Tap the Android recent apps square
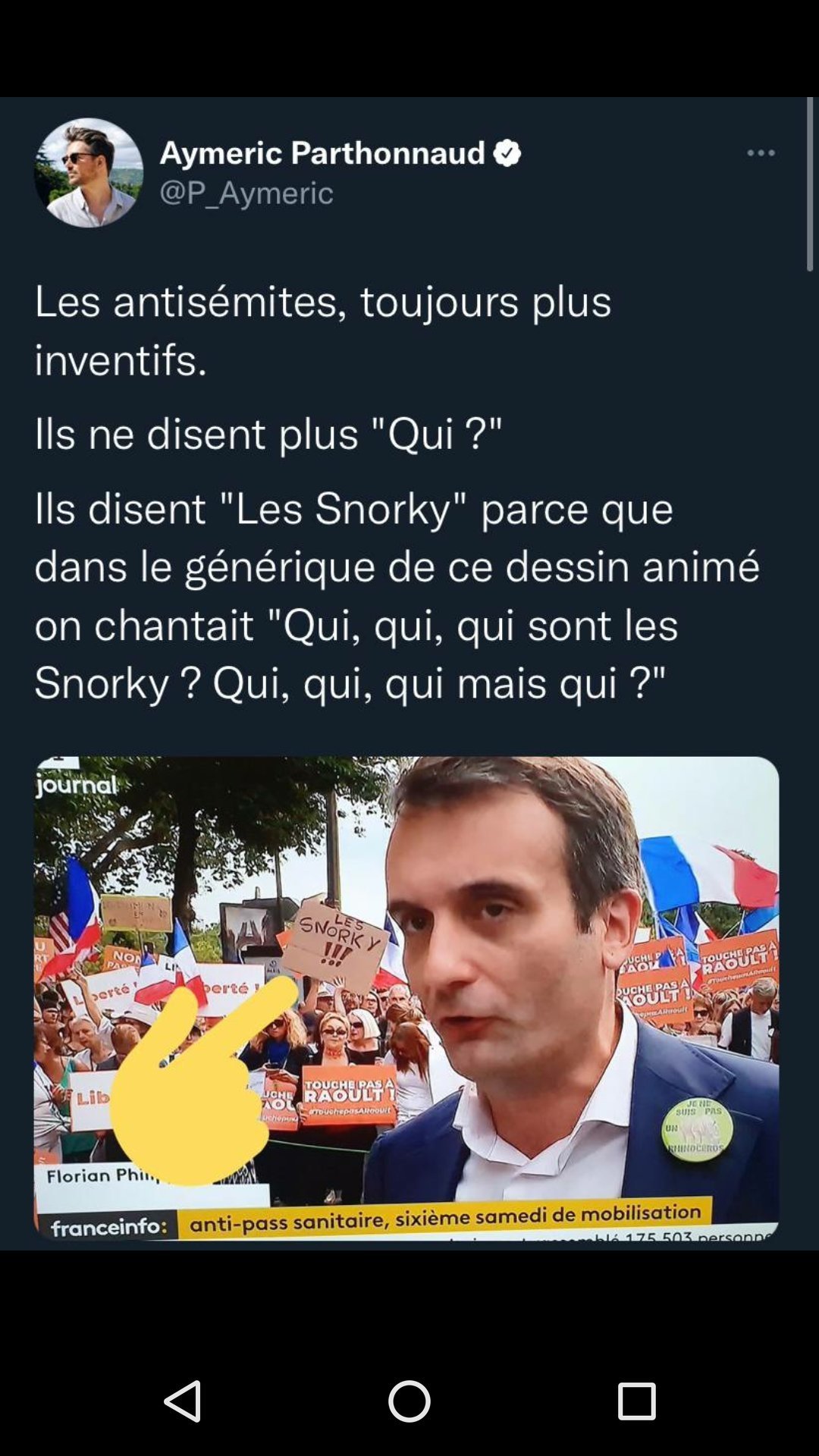This screenshot has width=819, height=1456. (x=636, y=1401)
